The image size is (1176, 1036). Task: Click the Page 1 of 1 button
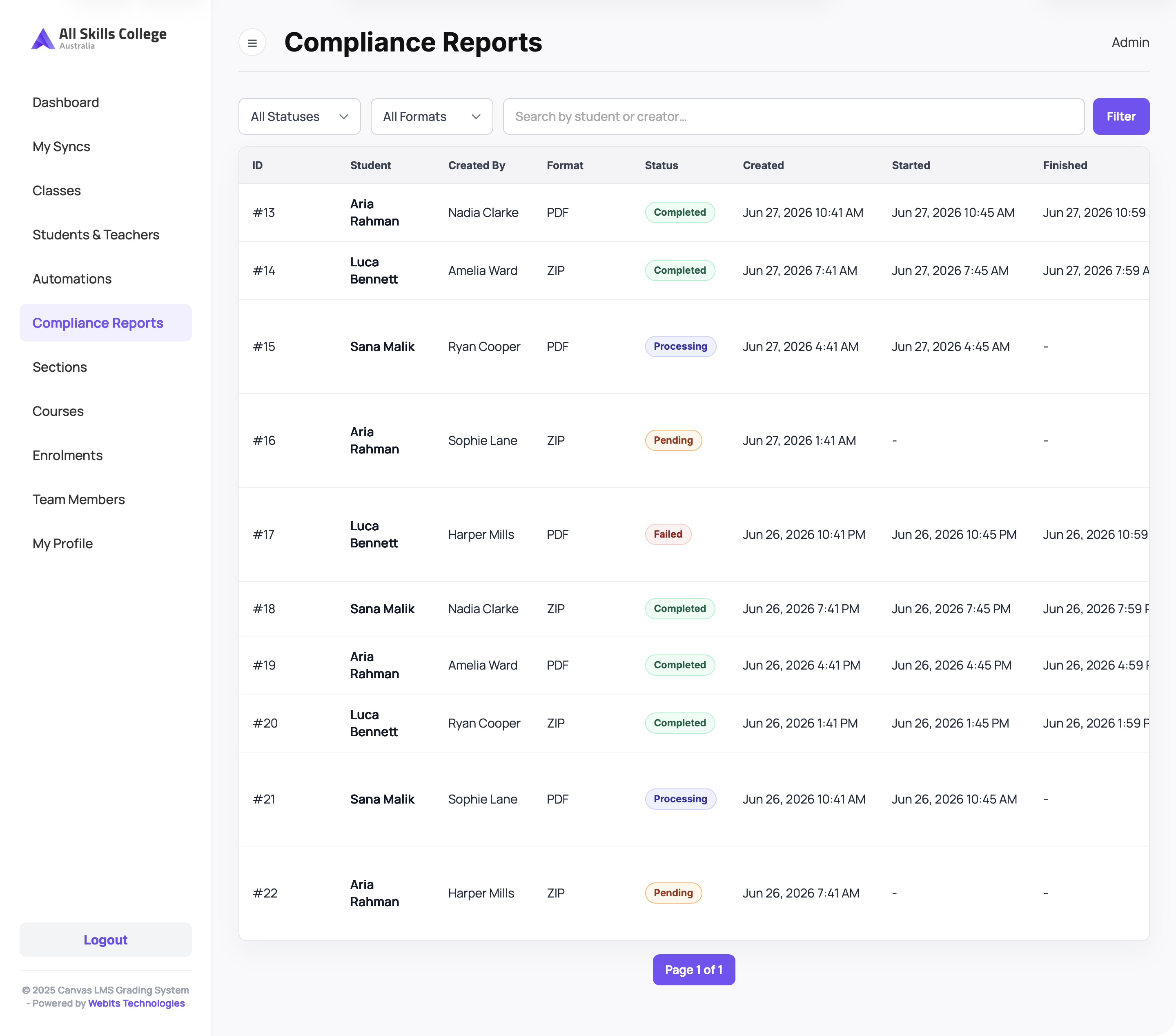[694, 970]
